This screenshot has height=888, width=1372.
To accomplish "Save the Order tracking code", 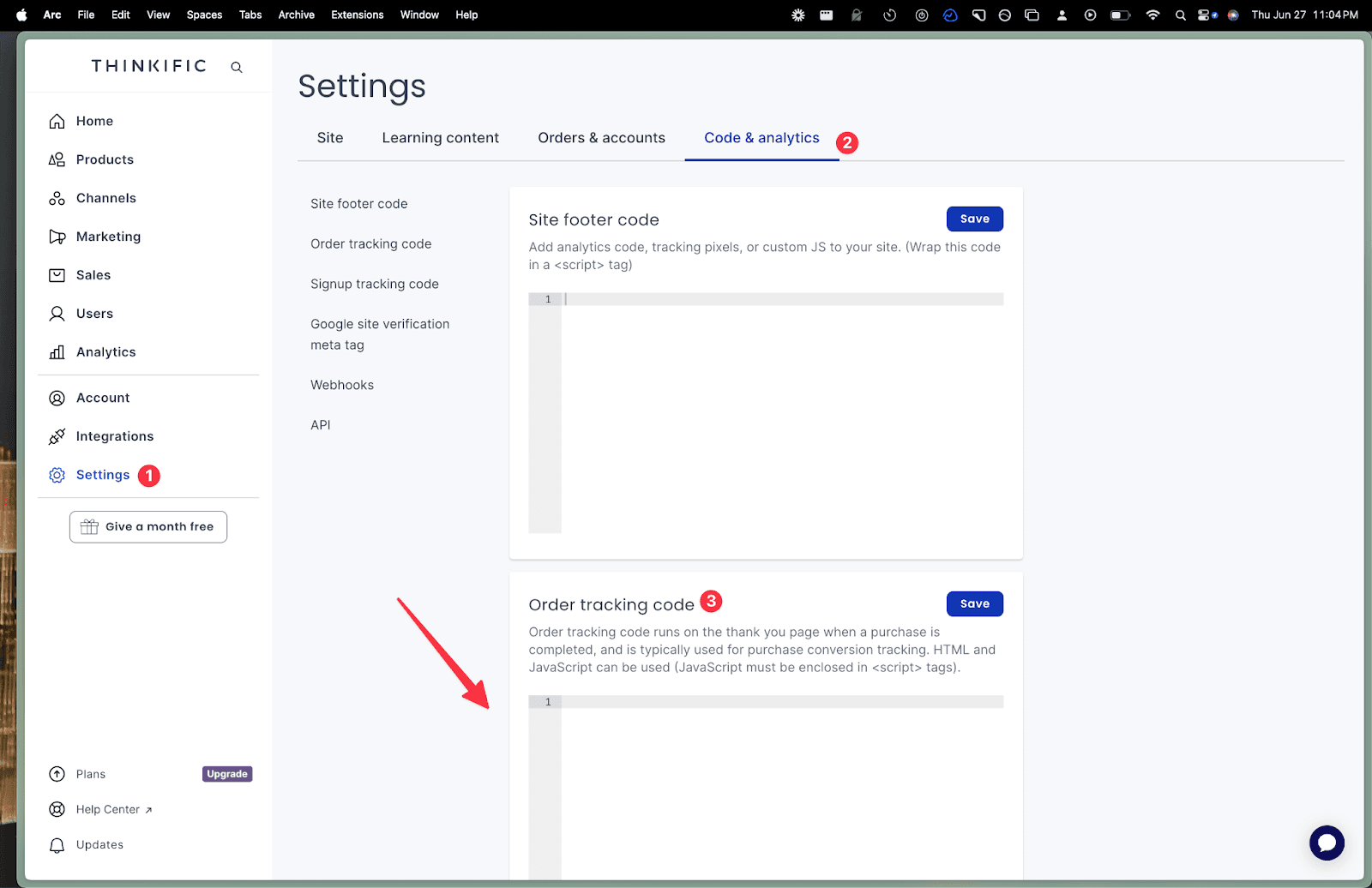I will point(975,603).
